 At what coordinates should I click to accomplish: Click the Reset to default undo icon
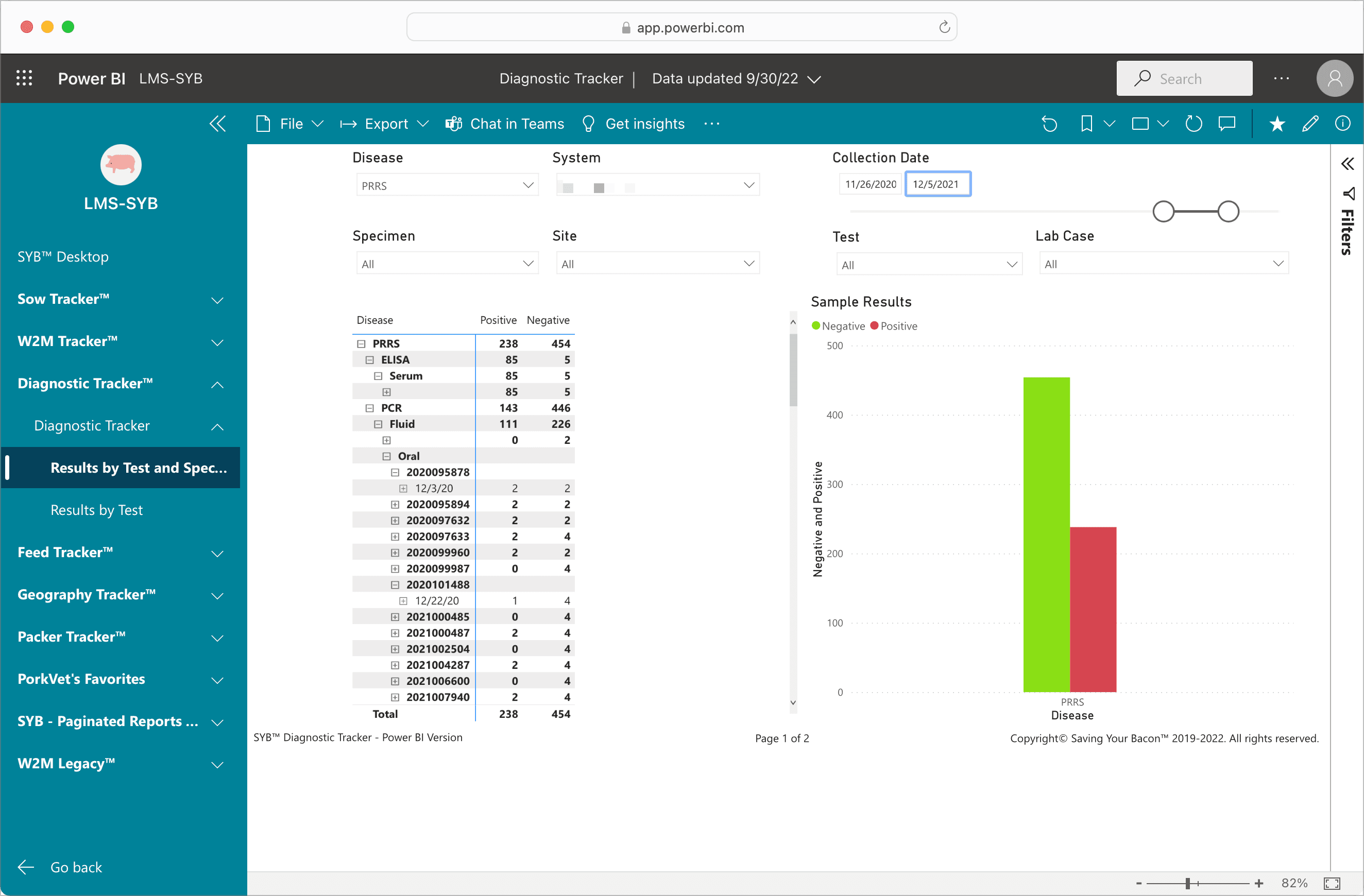(x=1049, y=124)
